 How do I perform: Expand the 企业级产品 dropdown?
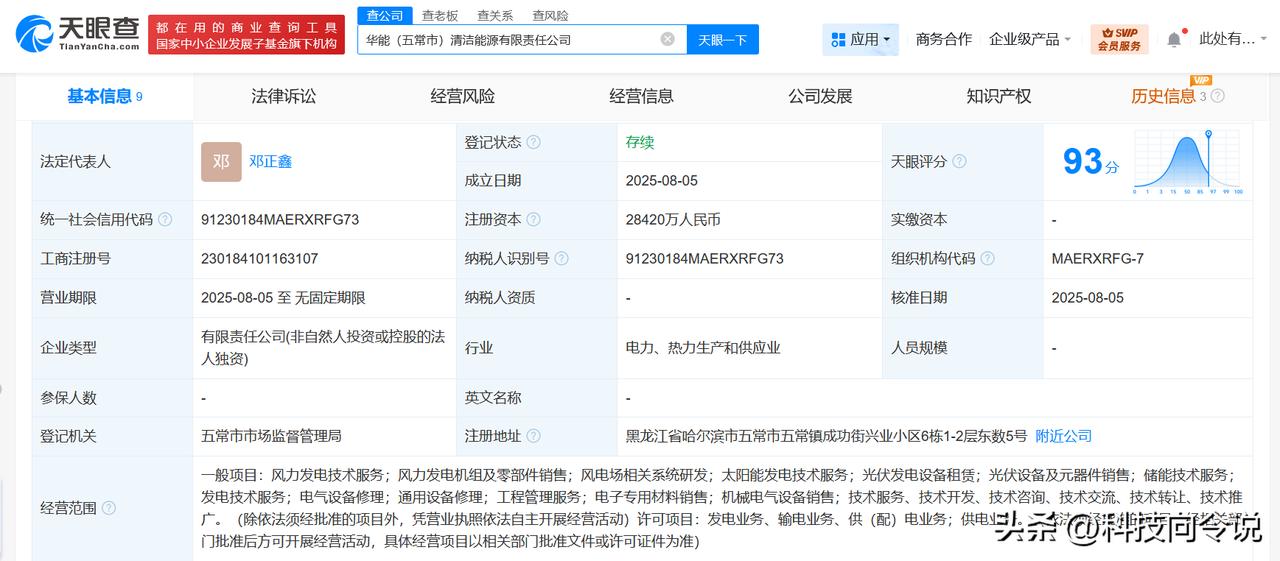click(x=1030, y=39)
